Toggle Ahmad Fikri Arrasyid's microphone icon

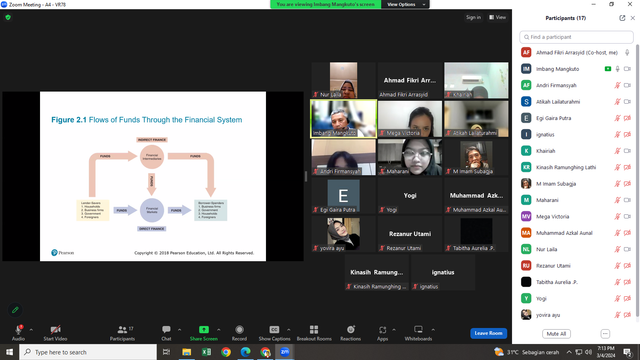(627, 53)
